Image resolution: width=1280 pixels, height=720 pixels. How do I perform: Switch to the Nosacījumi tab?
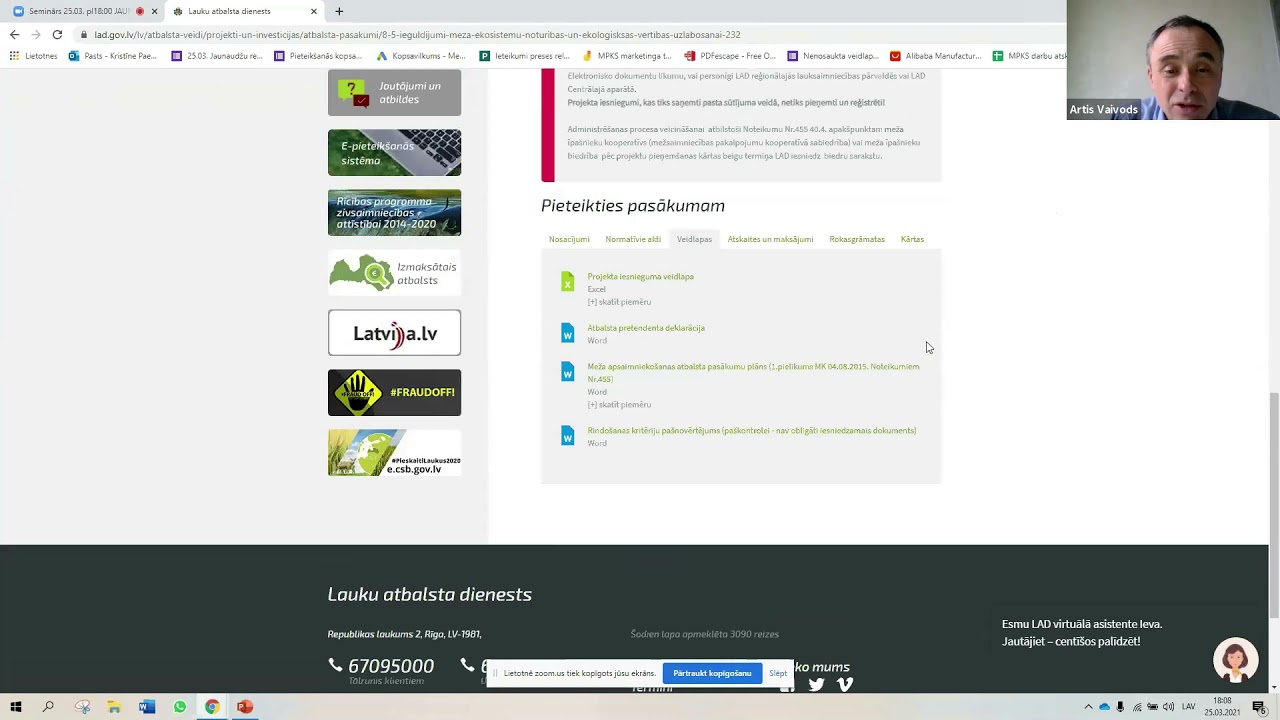point(569,239)
